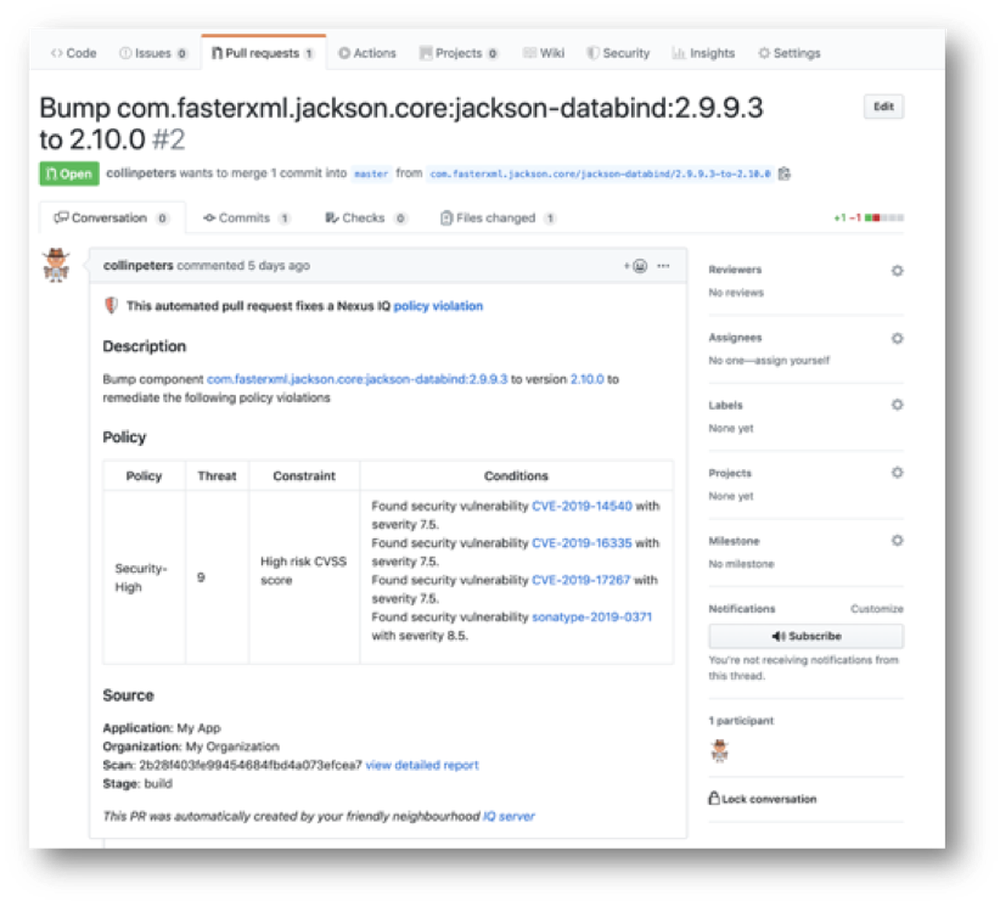This screenshot has width=1000, height=903.
Task: Click the diffstat color bar
Action: tap(884, 218)
